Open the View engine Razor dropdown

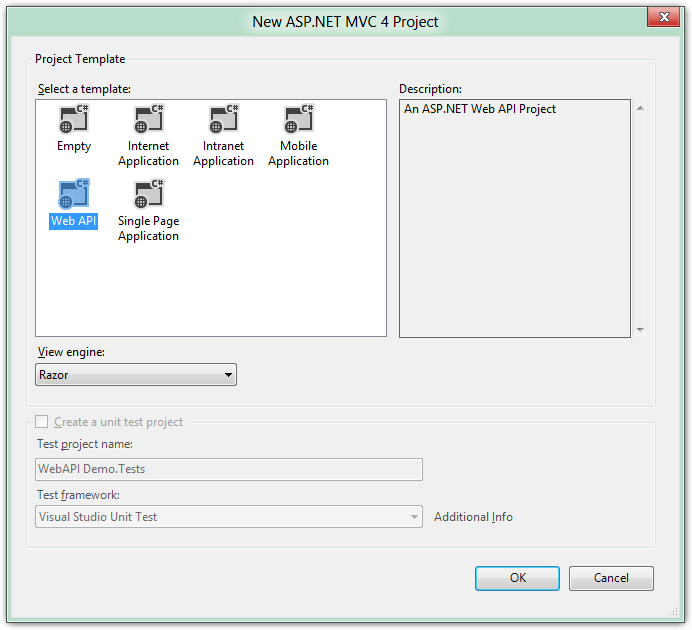pos(136,375)
